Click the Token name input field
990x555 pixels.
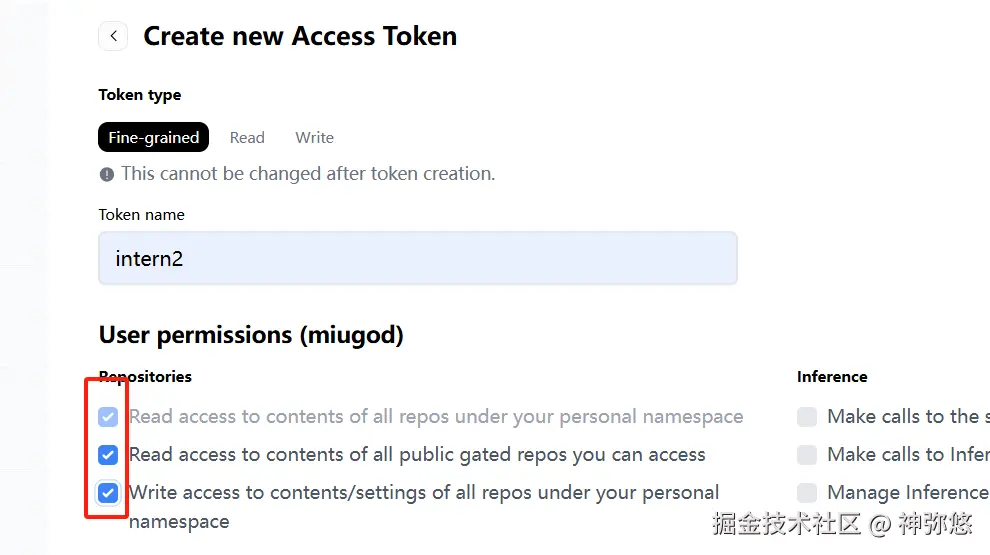point(417,259)
